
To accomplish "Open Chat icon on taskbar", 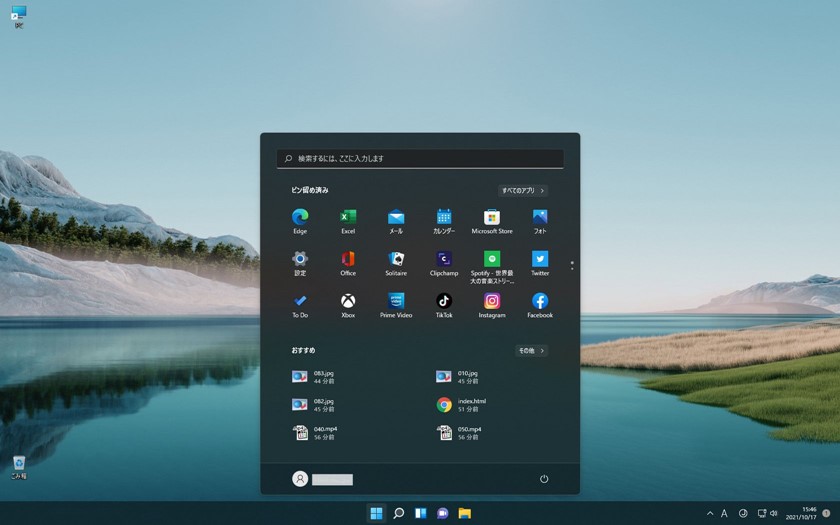I will pos(442,513).
